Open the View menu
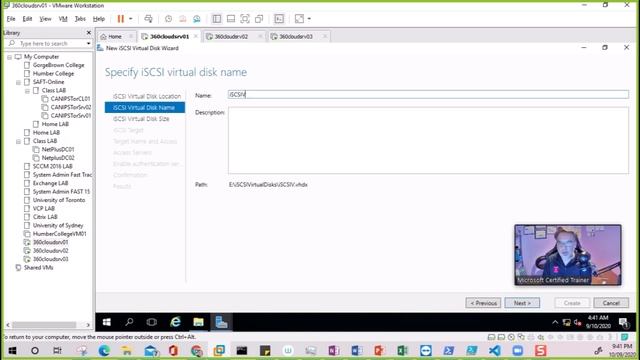 click(45, 19)
